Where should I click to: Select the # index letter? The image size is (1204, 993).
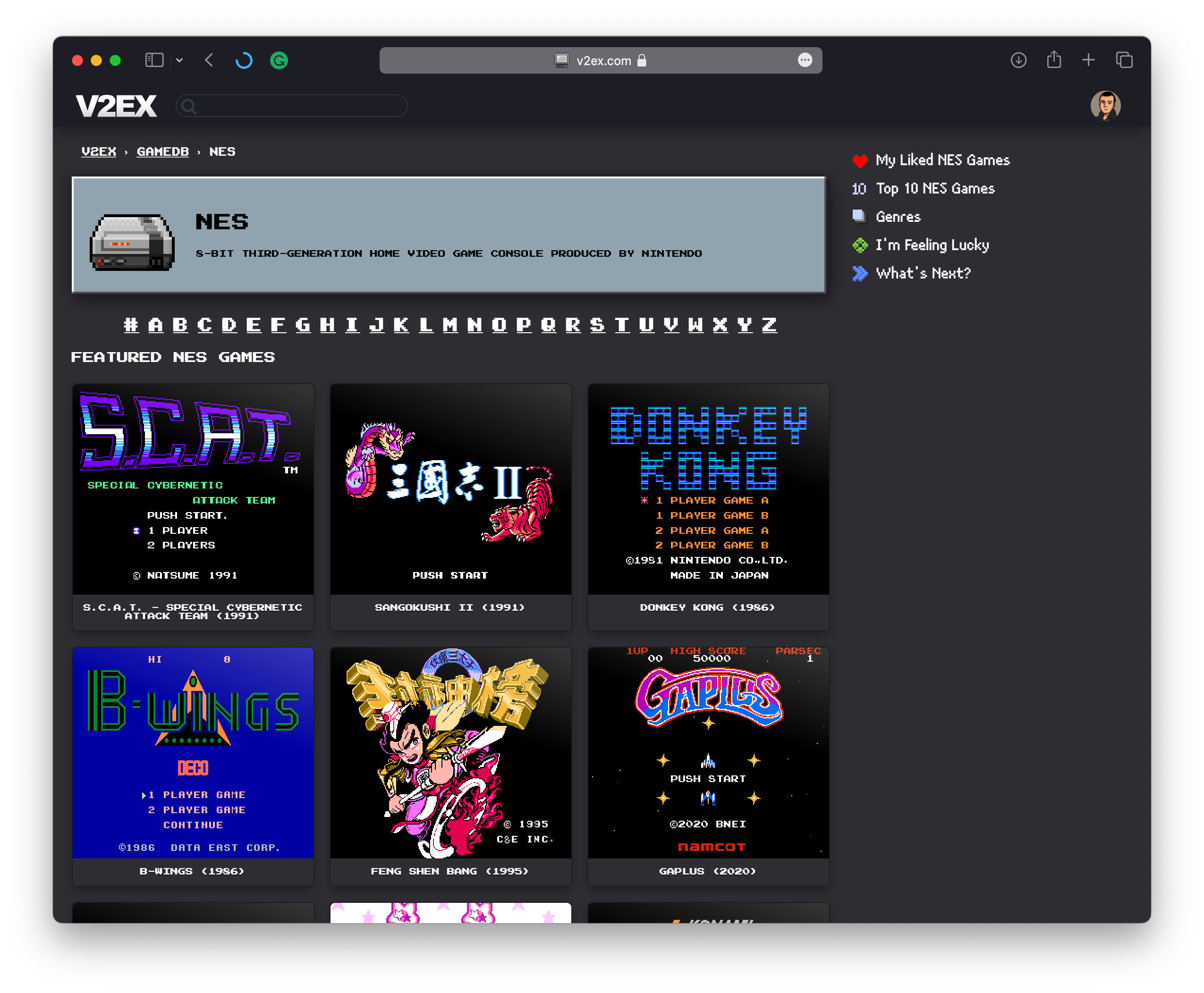tap(131, 325)
